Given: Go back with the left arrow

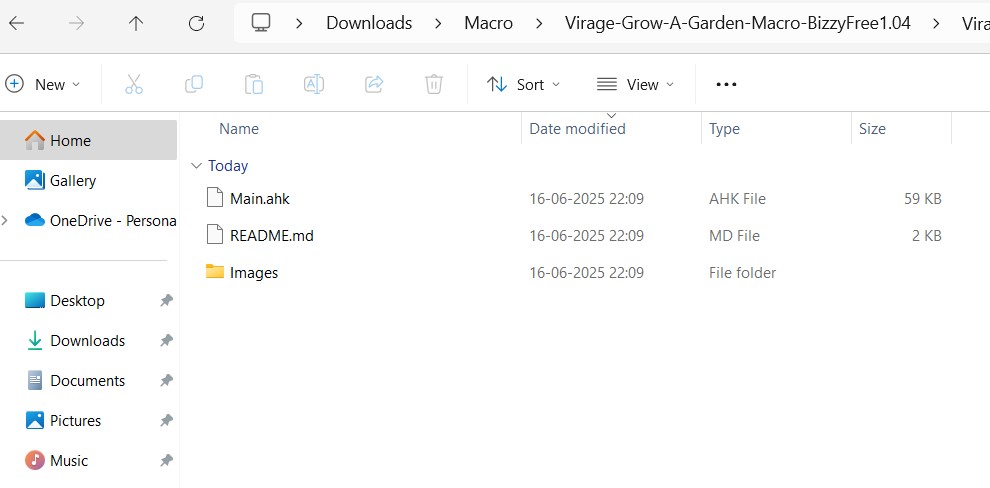Looking at the screenshot, I should click(16, 23).
